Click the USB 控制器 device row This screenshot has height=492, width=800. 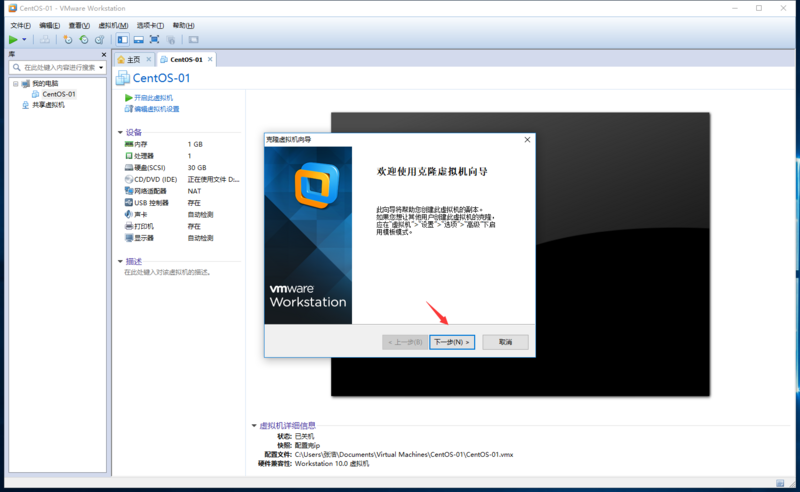click(182, 203)
